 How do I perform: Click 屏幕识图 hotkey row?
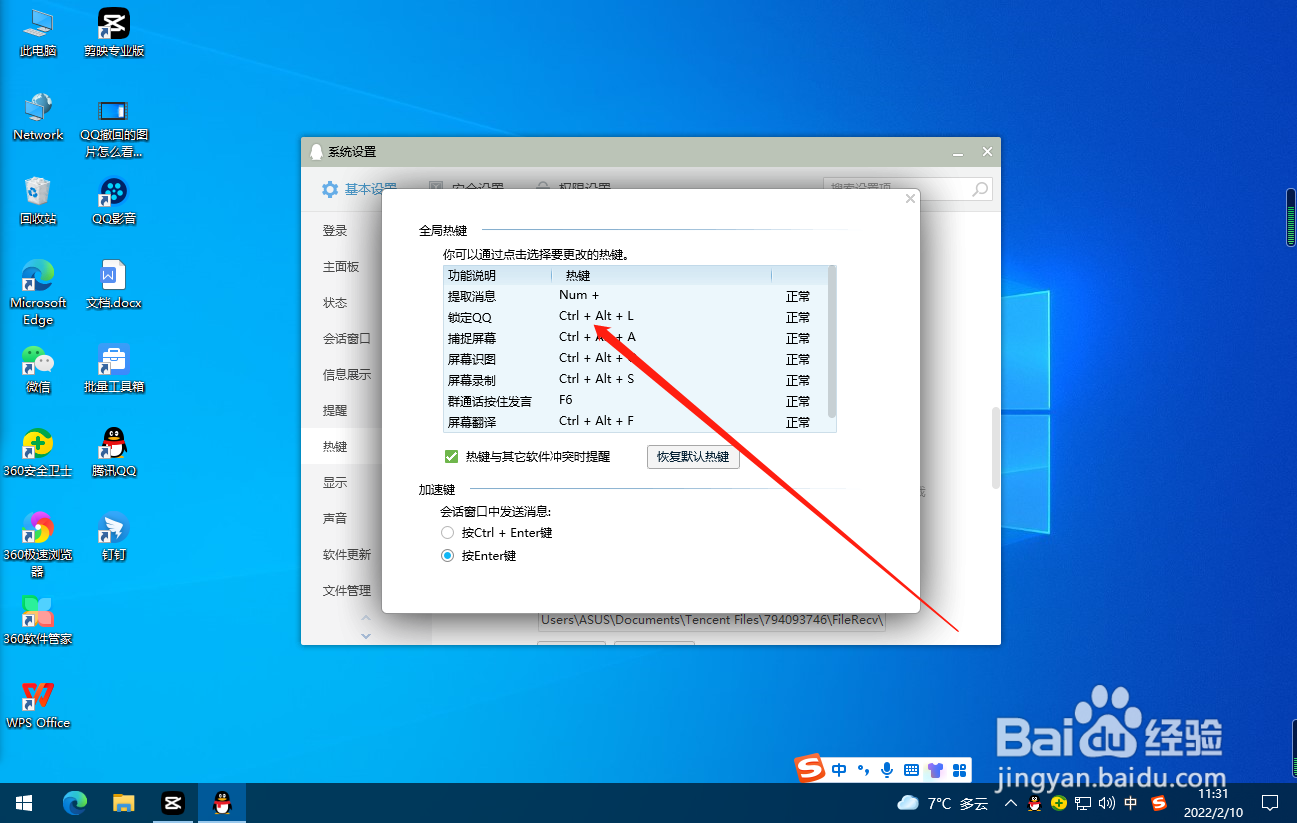point(636,359)
